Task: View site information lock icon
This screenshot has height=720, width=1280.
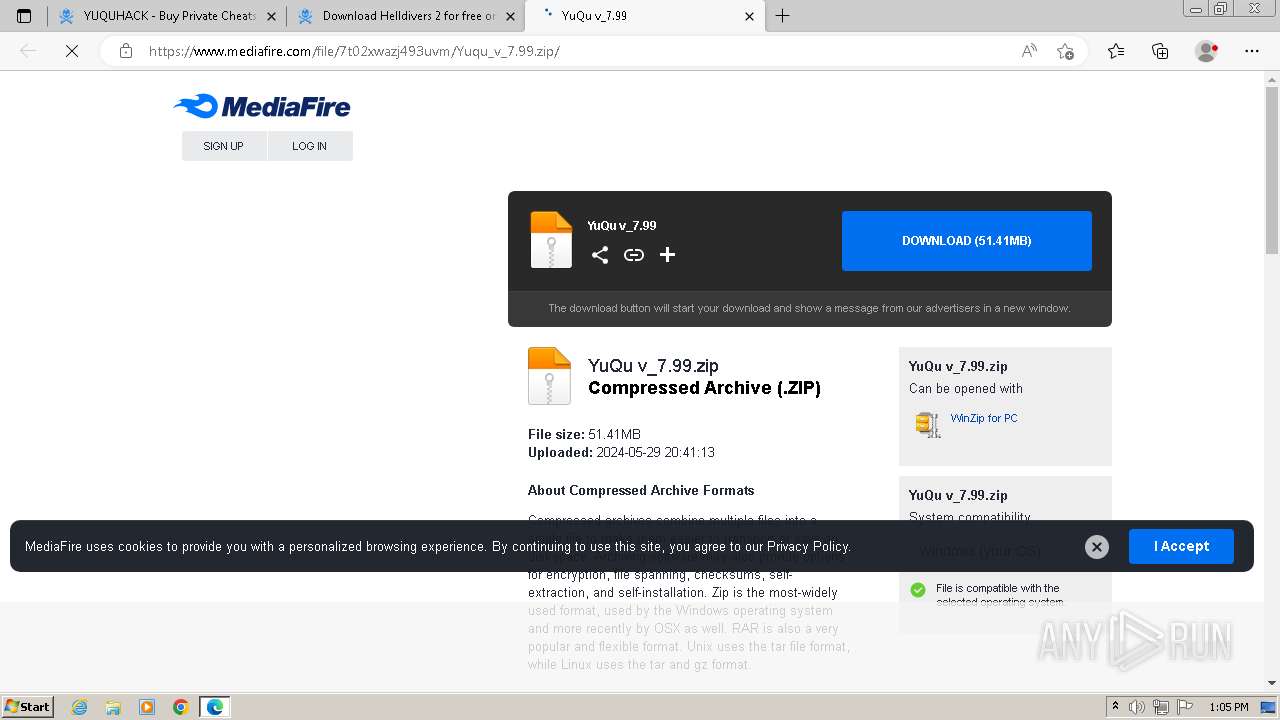Action: pyautogui.click(x=126, y=51)
